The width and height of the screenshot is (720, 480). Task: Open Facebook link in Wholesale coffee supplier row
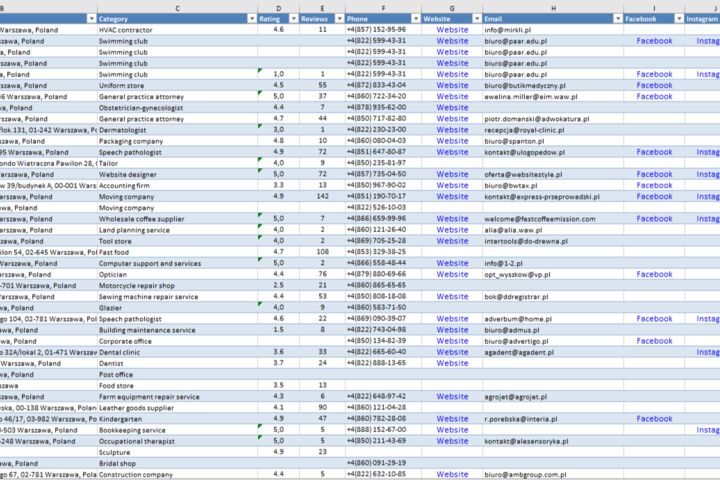[x=654, y=219]
